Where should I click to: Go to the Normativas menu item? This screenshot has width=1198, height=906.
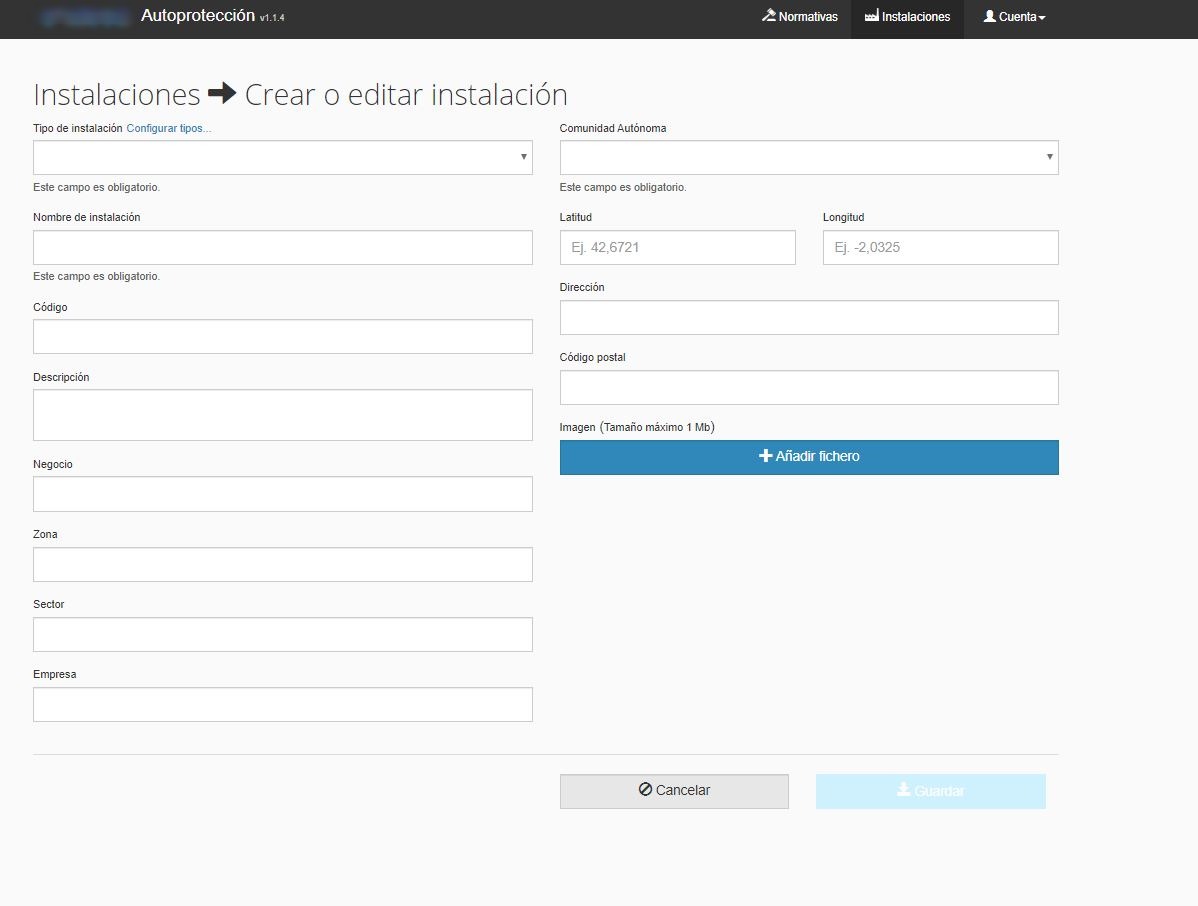(x=808, y=17)
